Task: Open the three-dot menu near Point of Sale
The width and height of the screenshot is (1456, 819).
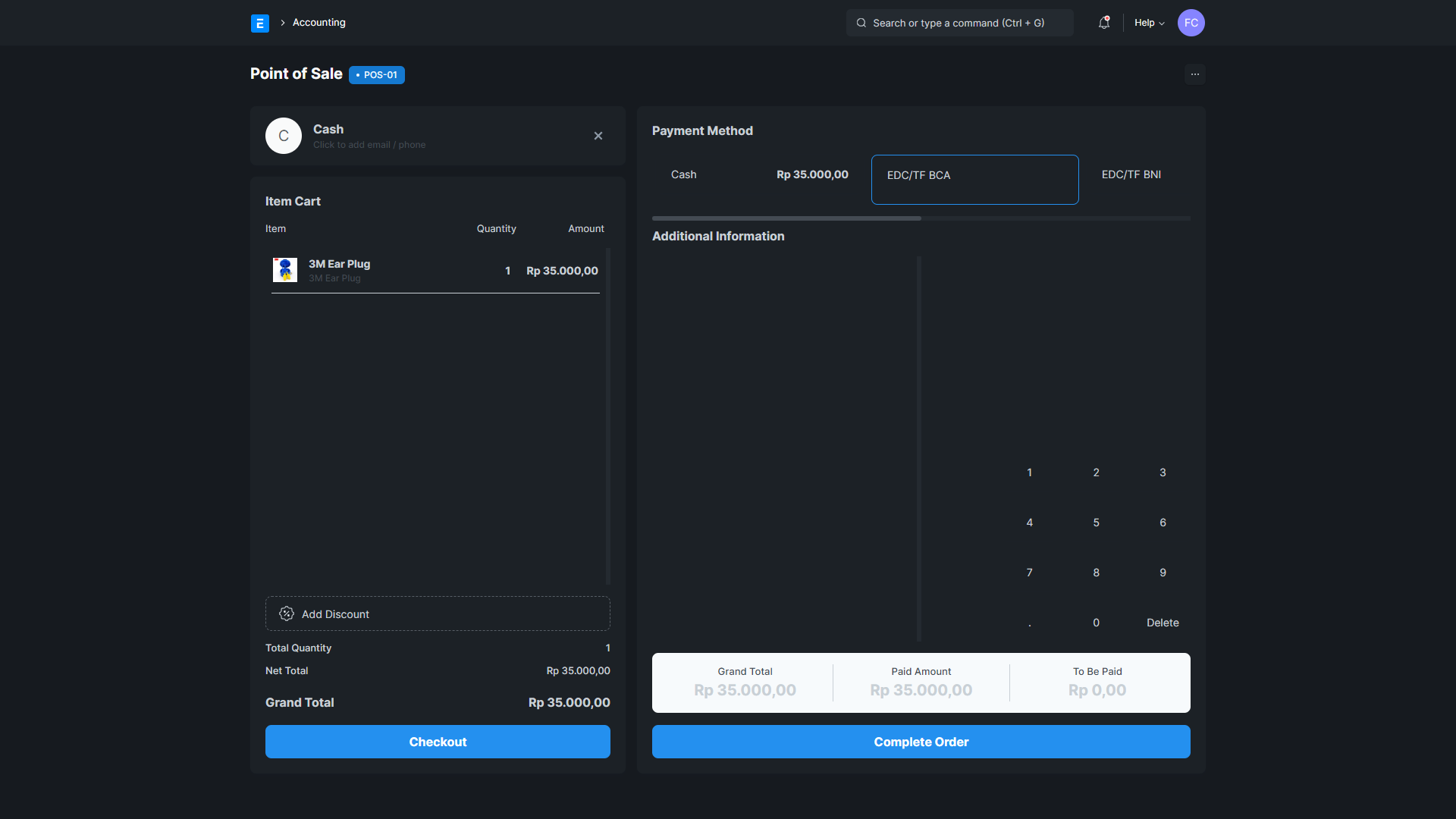Action: coord(1195,74)
